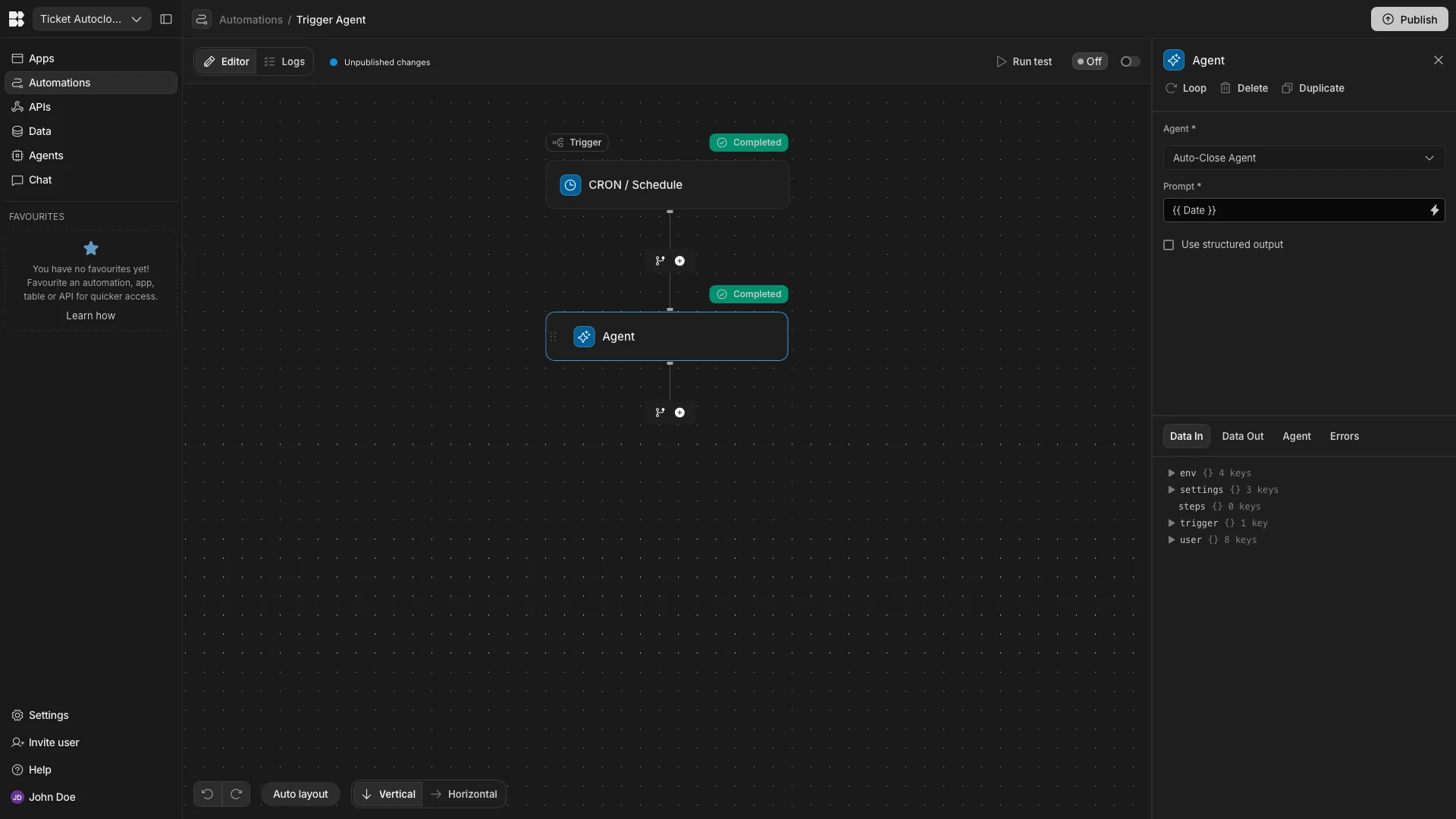Open the Logs tab
This screenshot has width=1456, height=819.
point(284,61)
